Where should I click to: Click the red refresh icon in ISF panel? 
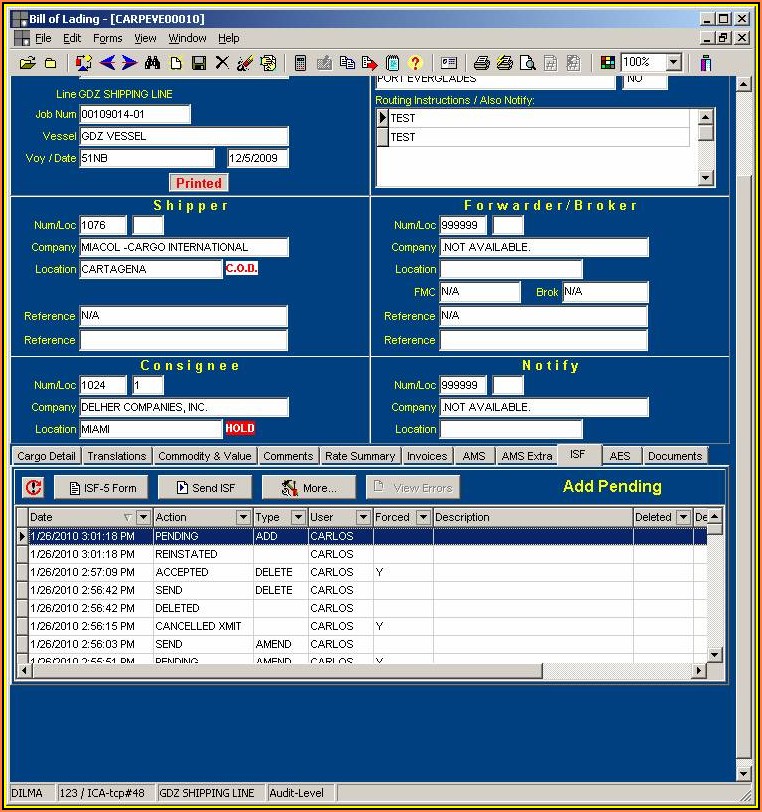click(x=33, y=487)
